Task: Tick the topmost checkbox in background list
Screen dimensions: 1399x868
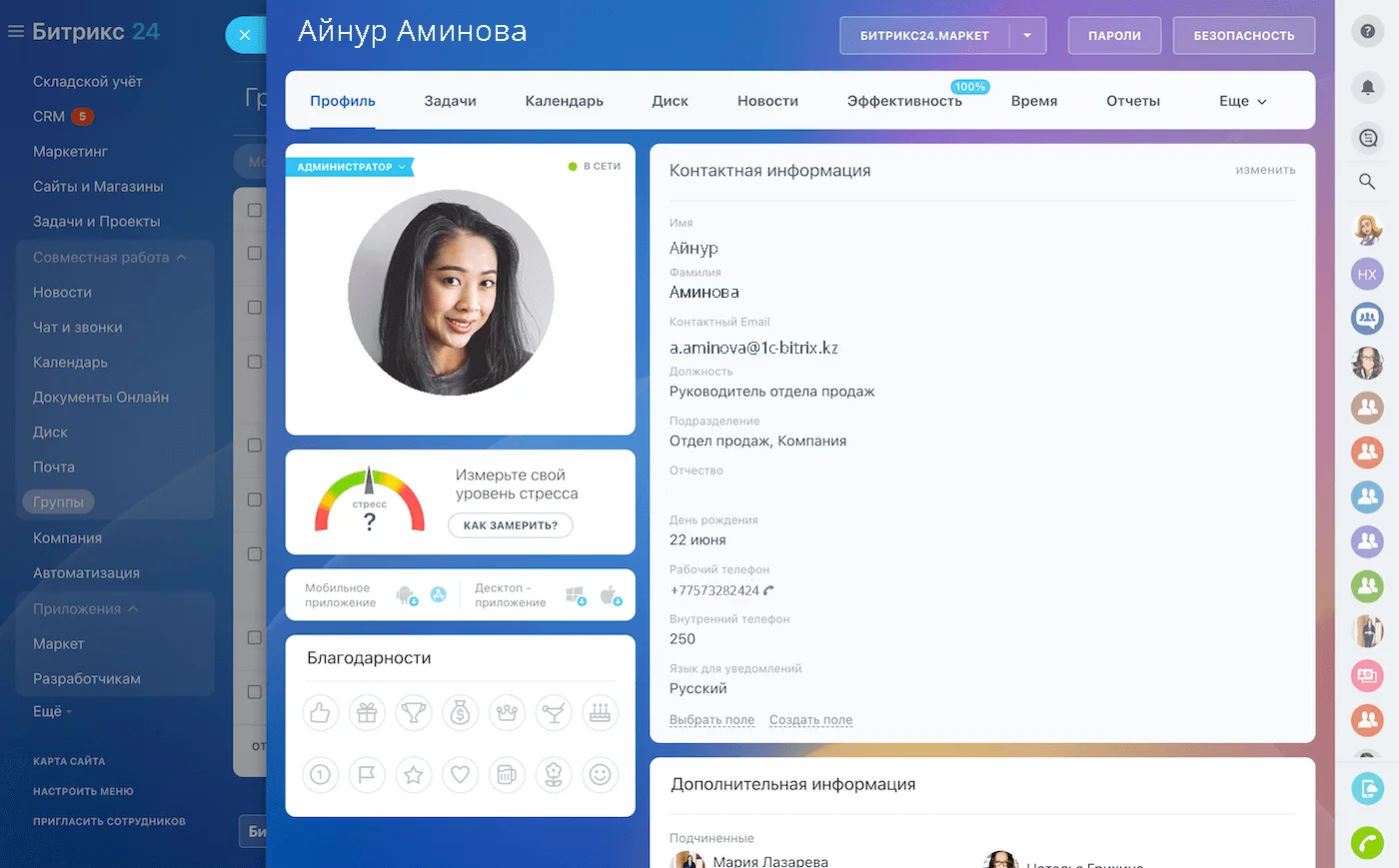Action: point(254,210)
